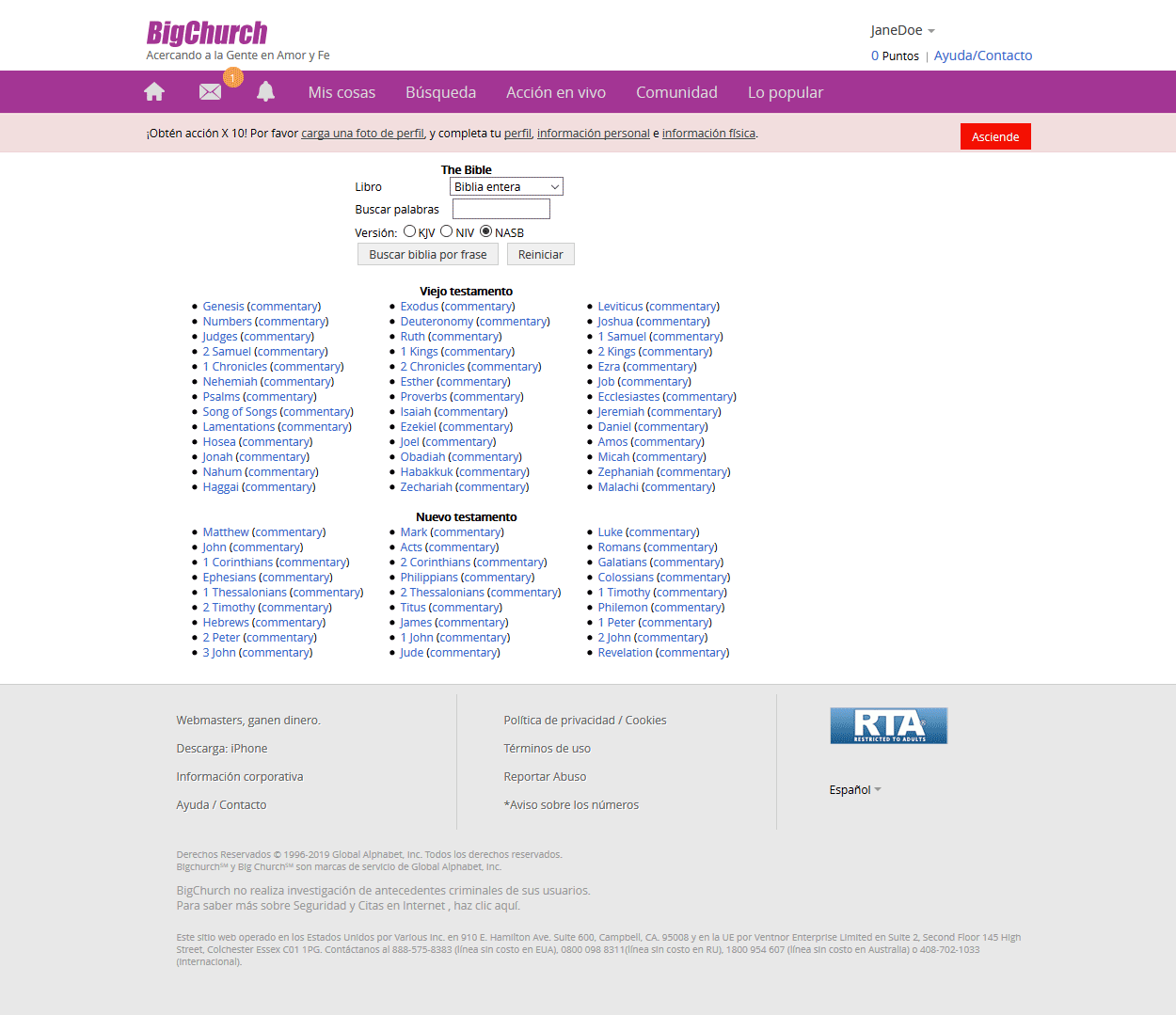Open the Acción en vivo menu

click(556, 92)
